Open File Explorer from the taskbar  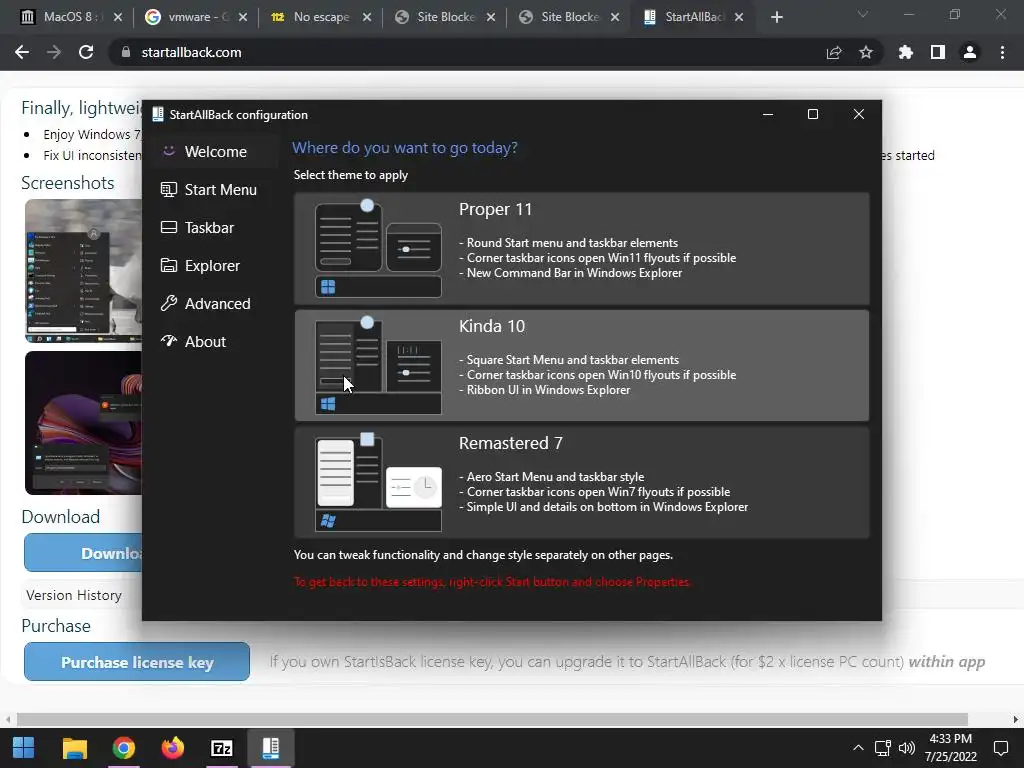coord(74,748)
